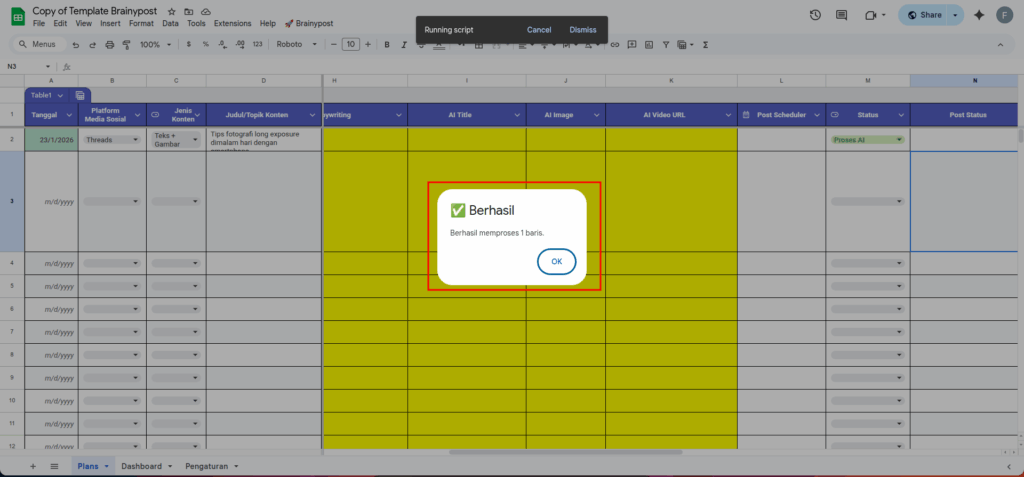Viewport: 1024px width, 477px height.
Task: Click the Google Sheets home logo
Action: coord(17,15)
